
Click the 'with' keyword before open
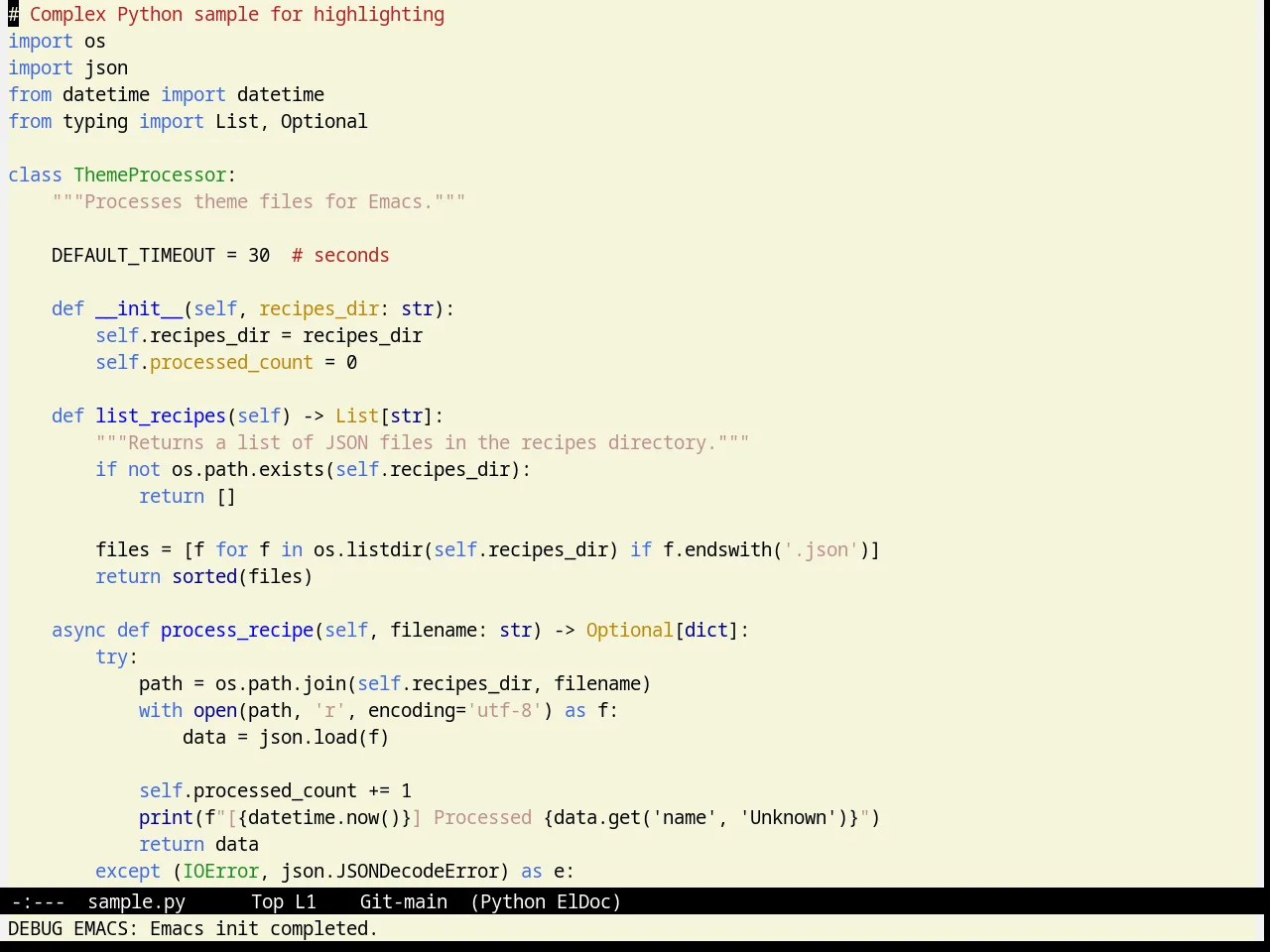161,710
